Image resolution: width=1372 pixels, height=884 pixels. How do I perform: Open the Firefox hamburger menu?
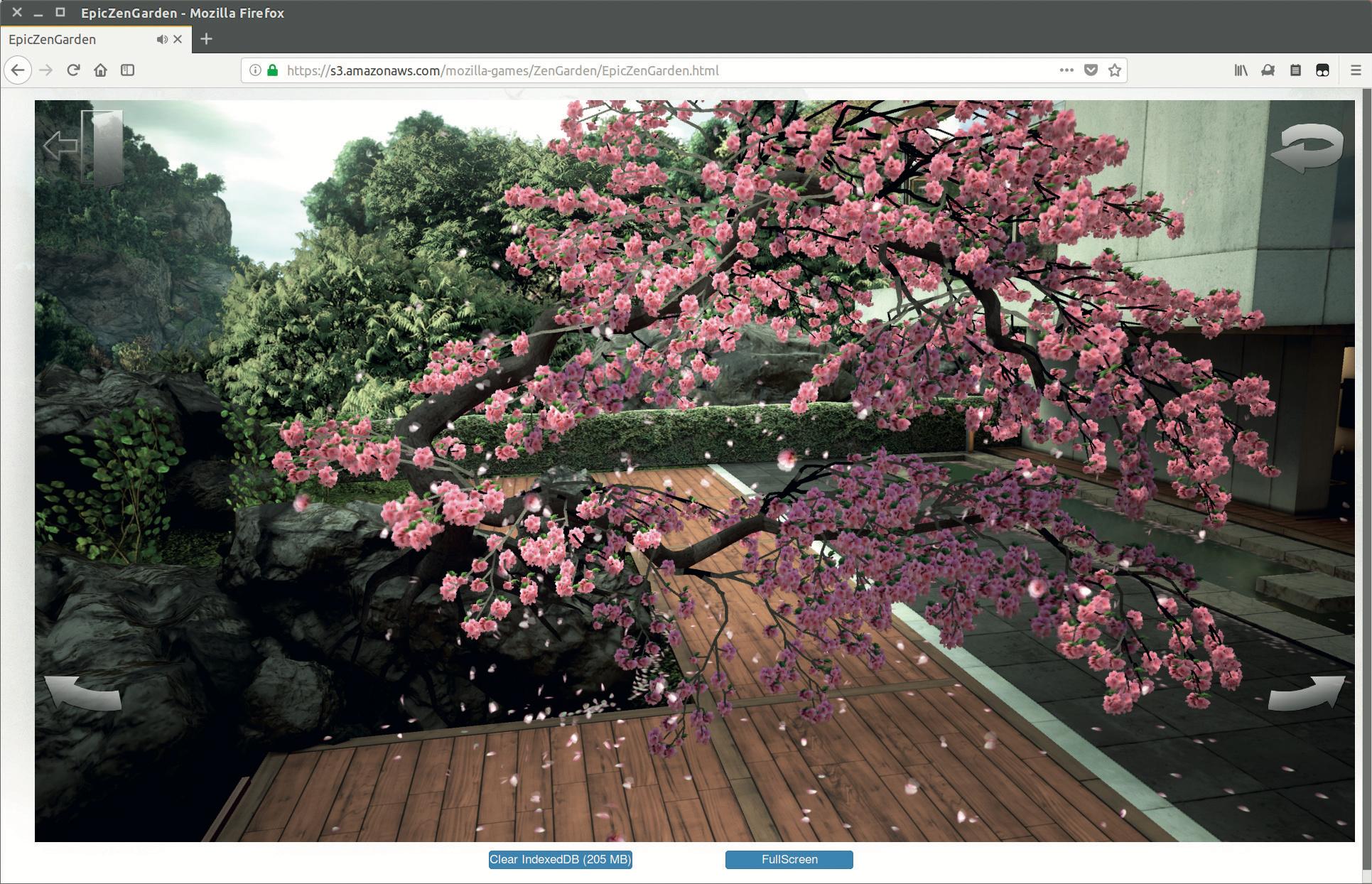click(x=1355, y=70)
